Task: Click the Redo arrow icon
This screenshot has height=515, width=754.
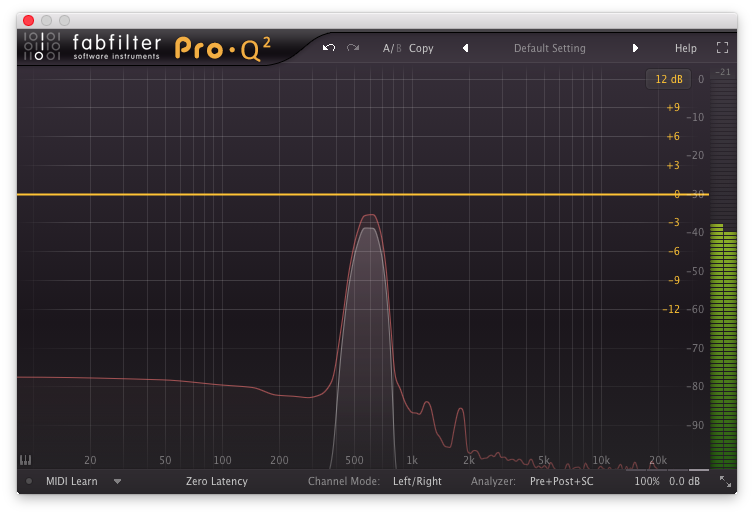Action: pos(353,48)
